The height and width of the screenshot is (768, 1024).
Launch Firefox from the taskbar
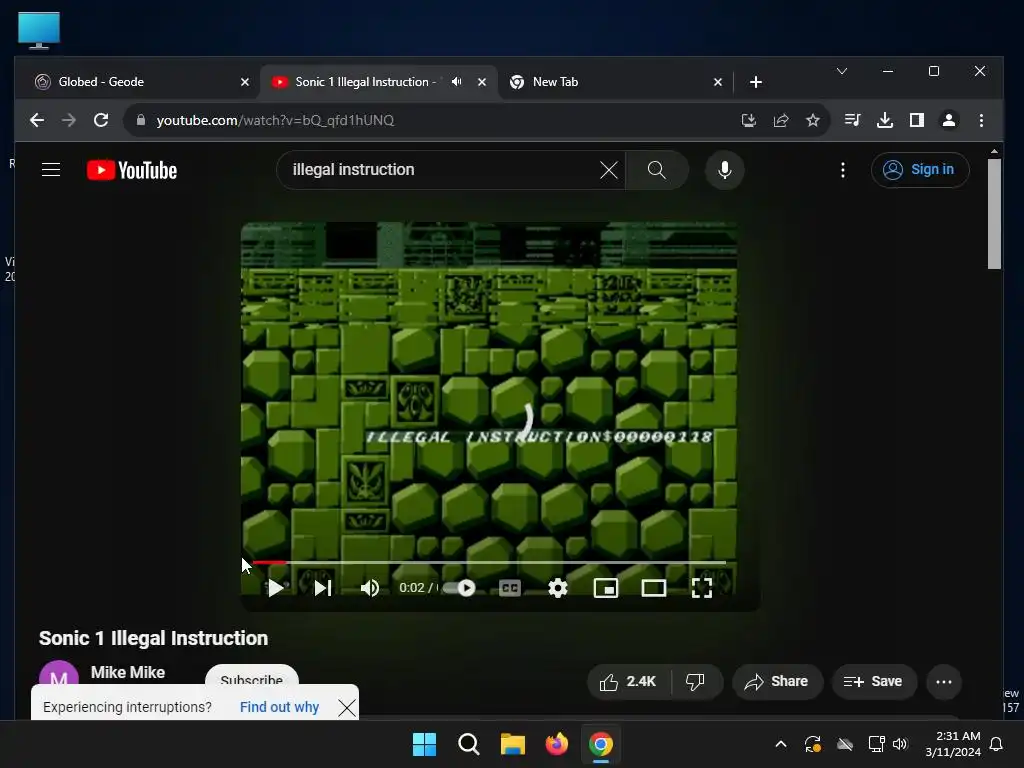tap(556, 744)
